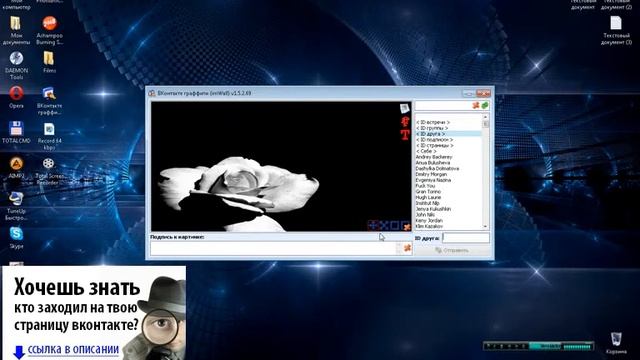The image size is (640, 360).
Task: Select Gran Torino in the friend list
Action: [x=428, y=191]
